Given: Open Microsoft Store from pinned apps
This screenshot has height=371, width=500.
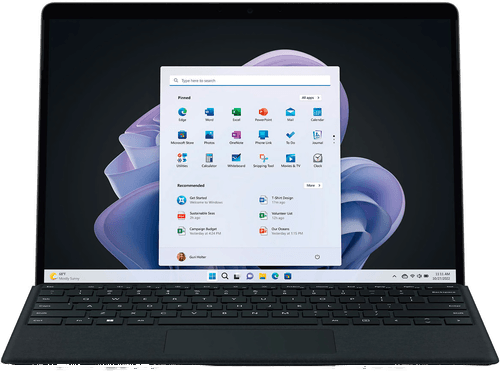Looking at the screenshot, I should (x=182, y=137).
